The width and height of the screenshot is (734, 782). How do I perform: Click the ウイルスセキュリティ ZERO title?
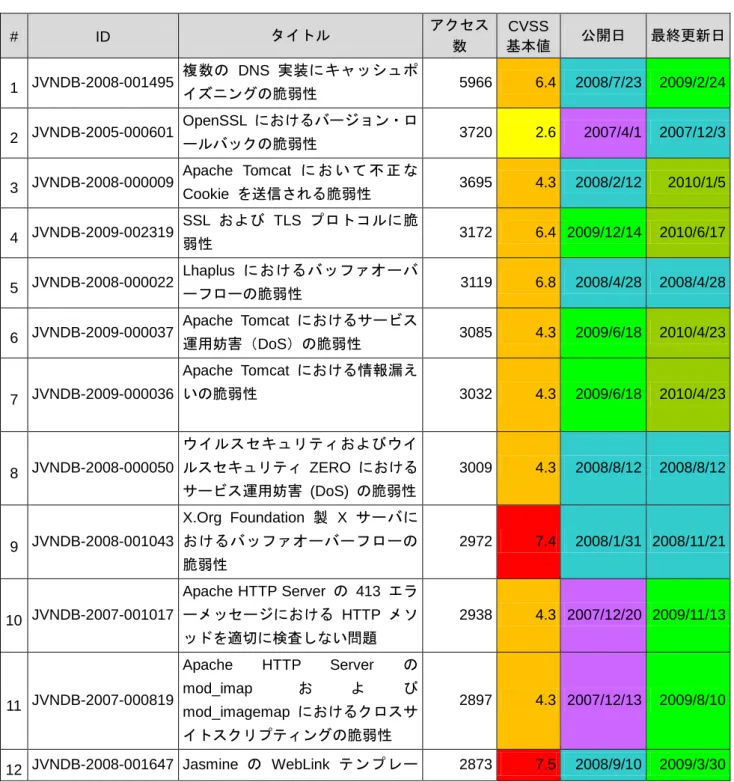(300, 468)
